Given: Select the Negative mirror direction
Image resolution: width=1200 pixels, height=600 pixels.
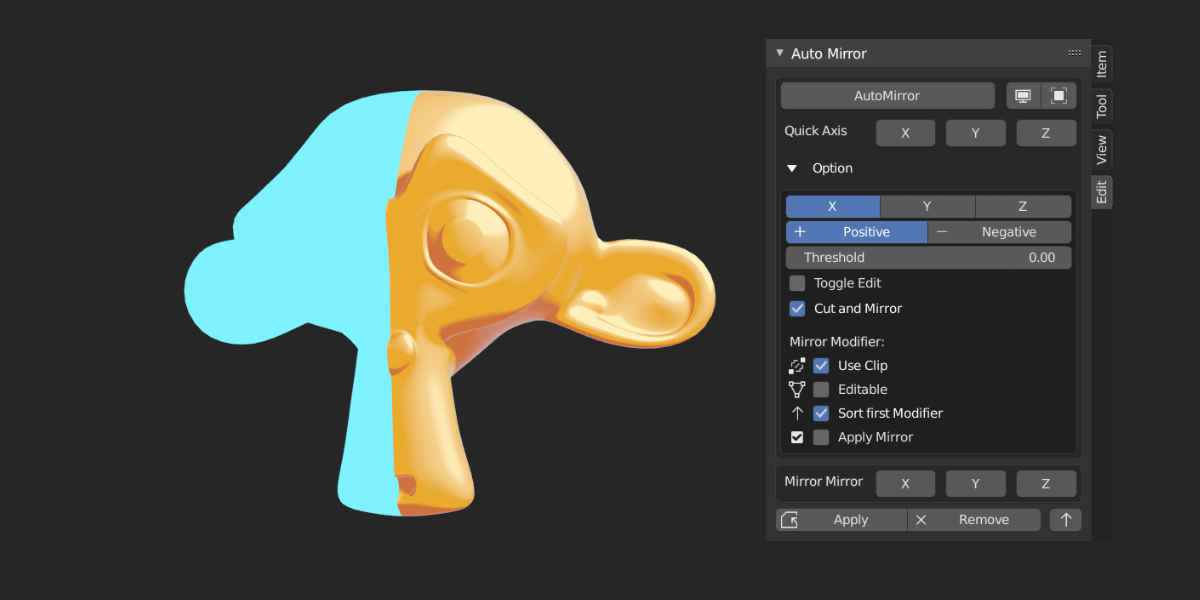Looking at the screenshot, I should tap(999, 231).
